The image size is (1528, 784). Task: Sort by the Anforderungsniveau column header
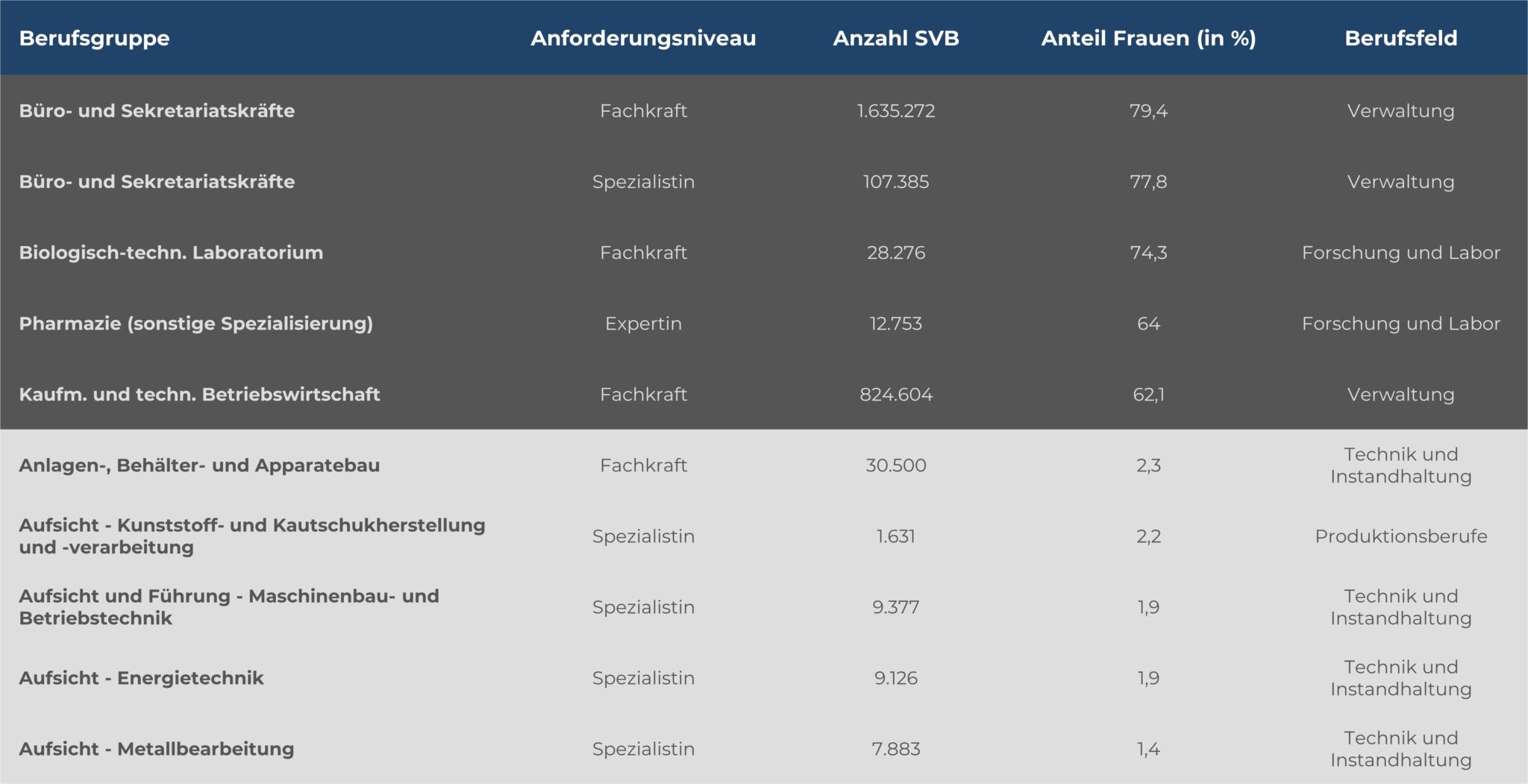click(643, 38)
